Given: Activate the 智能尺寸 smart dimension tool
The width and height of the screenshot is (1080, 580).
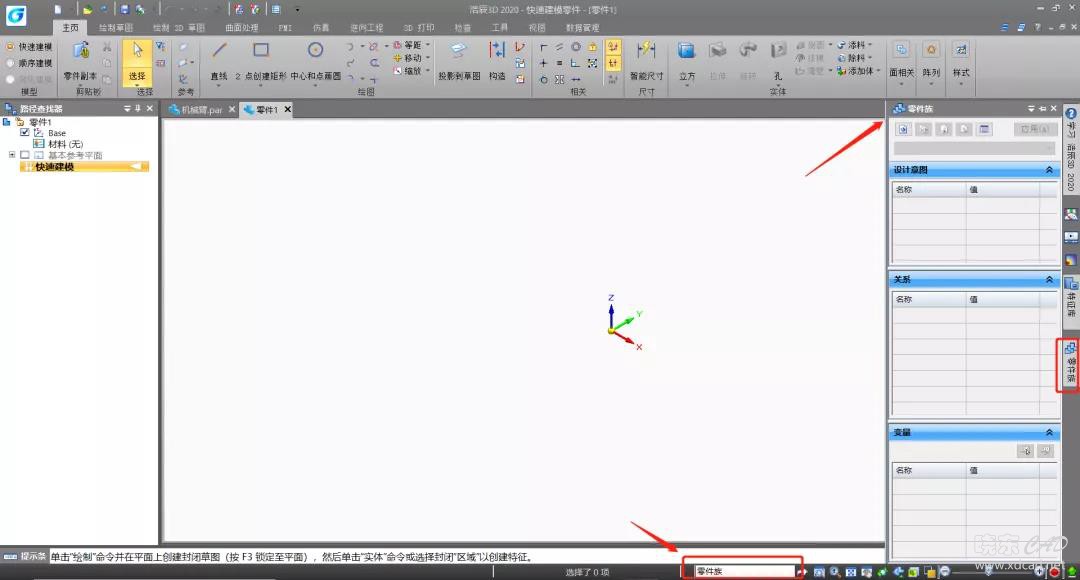Looking at the screenshot, I should (646, 58).
